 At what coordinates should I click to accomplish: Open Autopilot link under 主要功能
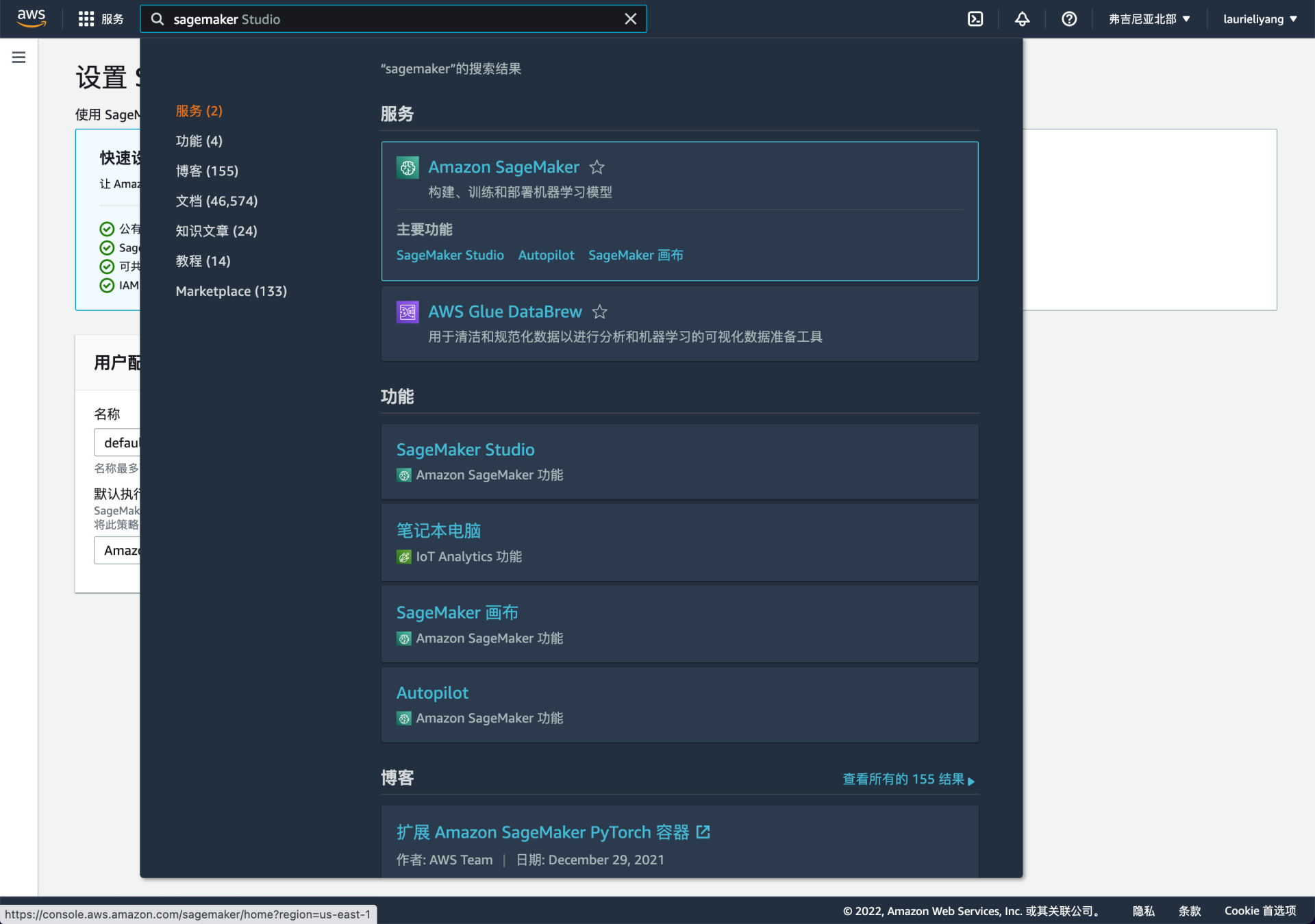tap(546, 255)
